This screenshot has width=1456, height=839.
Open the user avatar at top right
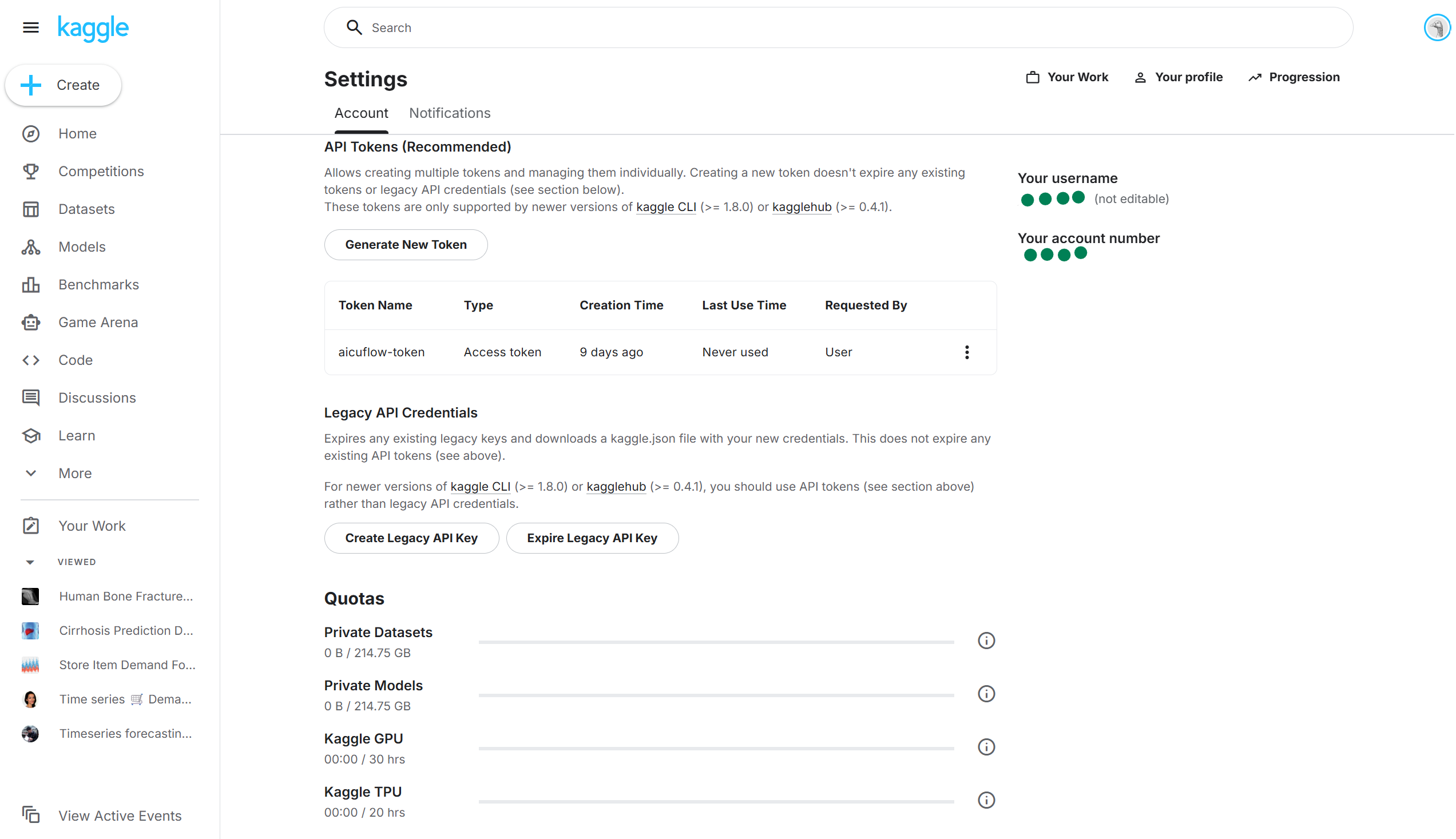tap(1437, 27)
